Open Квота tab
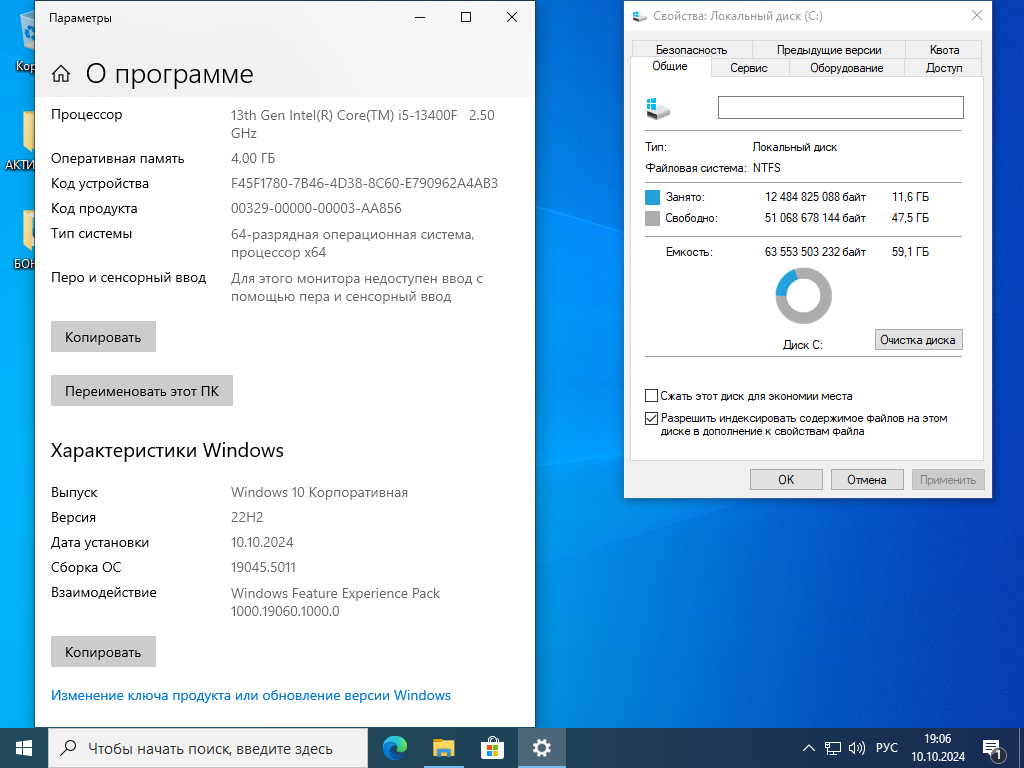This screenshot has width=1024, height=768. tap(944, 50)
